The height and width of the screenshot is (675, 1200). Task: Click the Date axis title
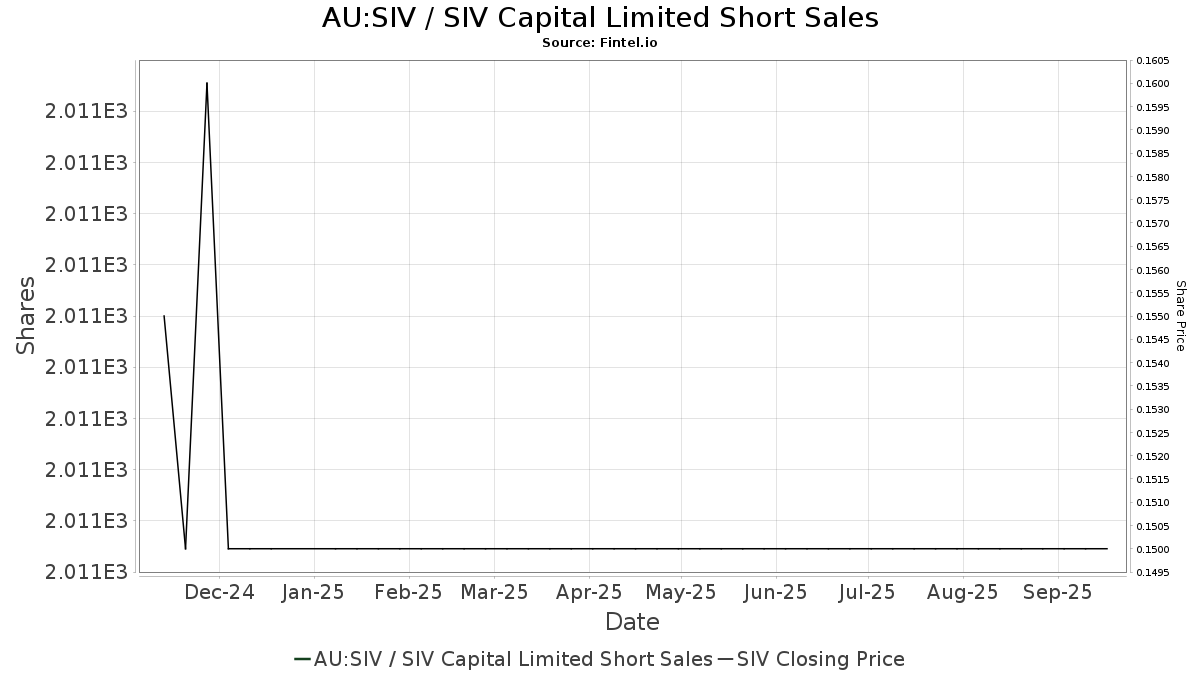pyautogui.click(x=632, y=622)
